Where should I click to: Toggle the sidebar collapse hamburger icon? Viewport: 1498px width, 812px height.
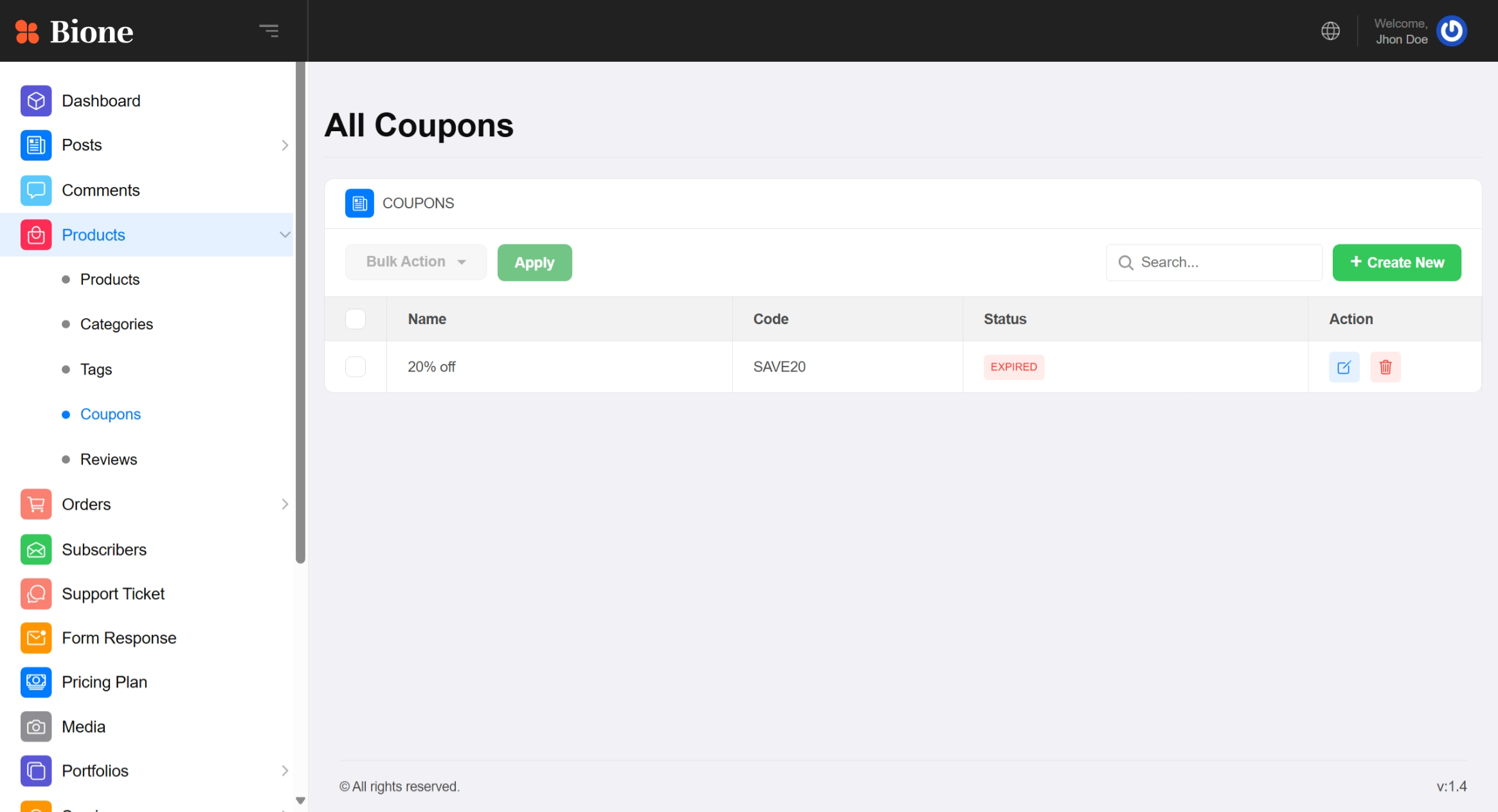coord(269,31)
